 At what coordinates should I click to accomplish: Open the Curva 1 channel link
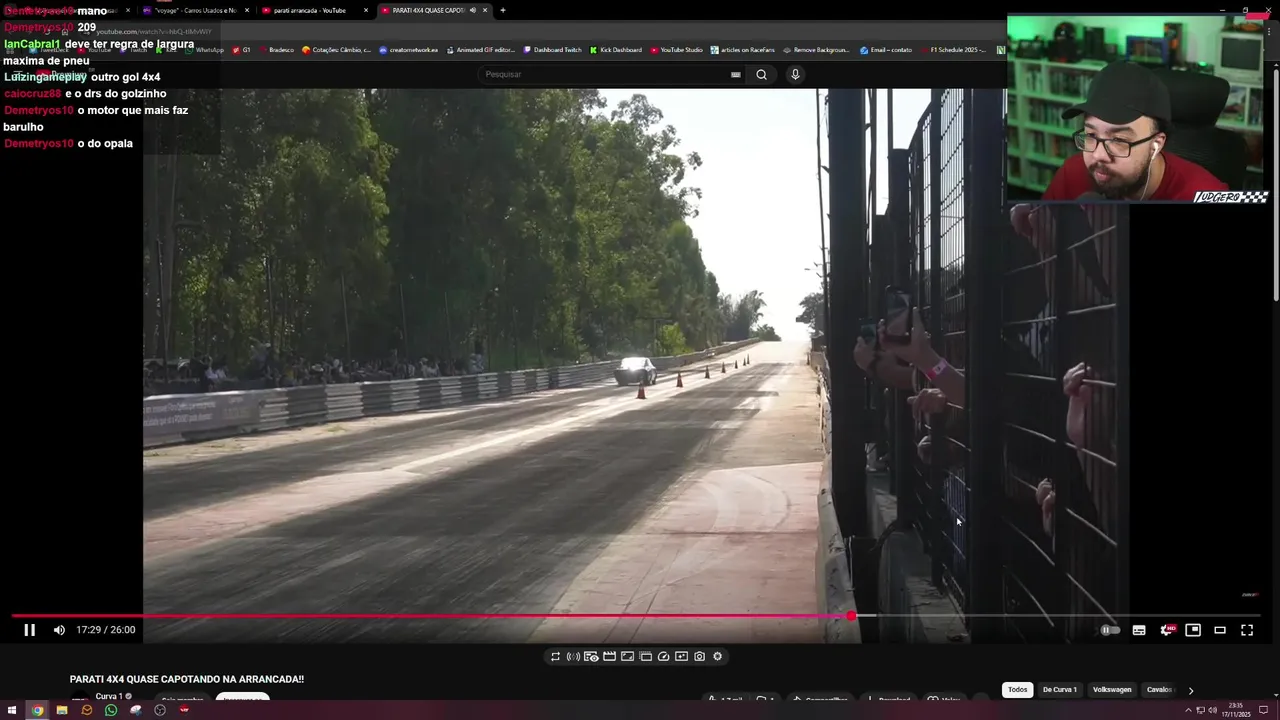(109, 696)
